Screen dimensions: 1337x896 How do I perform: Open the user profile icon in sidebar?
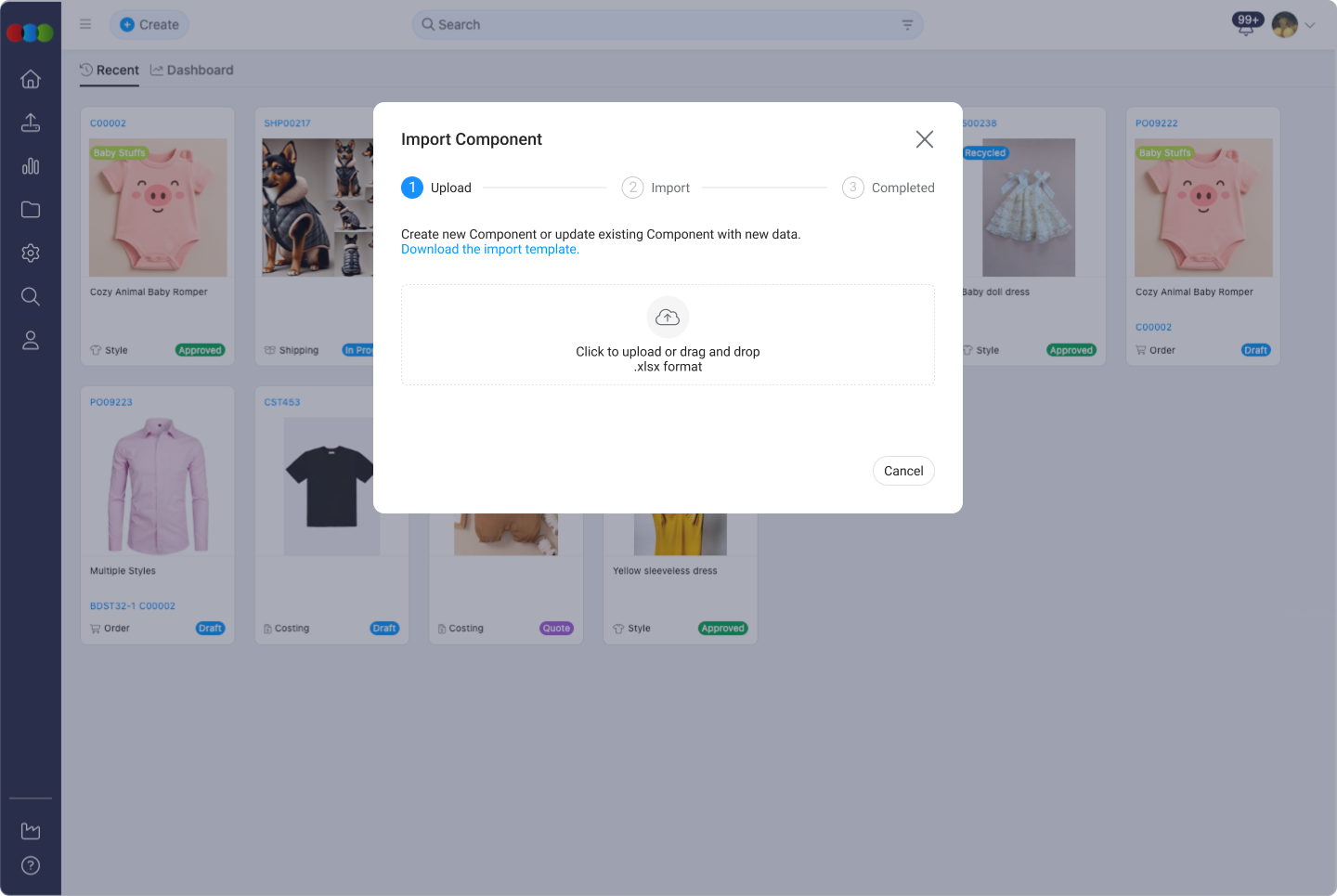pyautogui.click(x=31, y=340)
